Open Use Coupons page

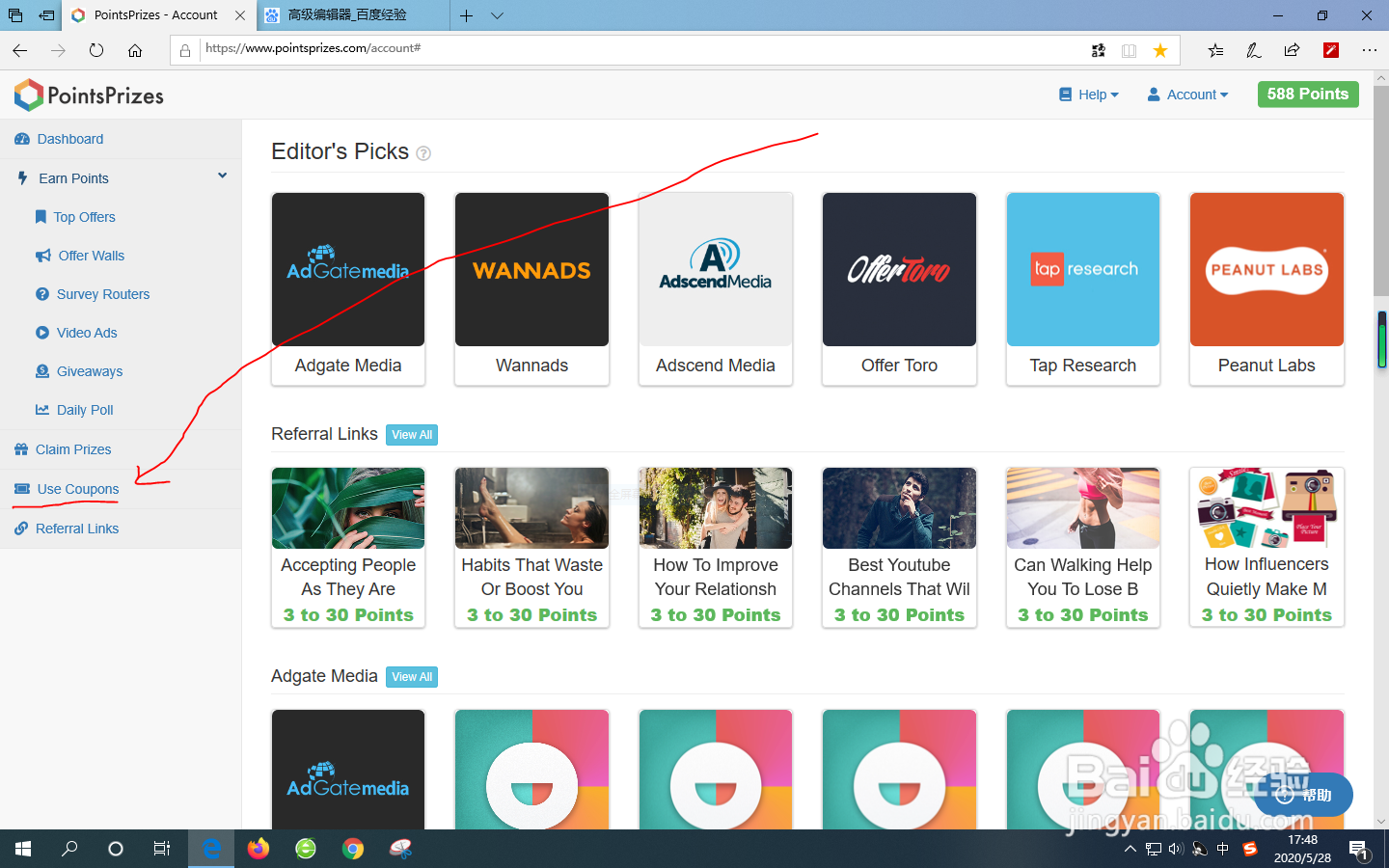click(x=67, y=489)
